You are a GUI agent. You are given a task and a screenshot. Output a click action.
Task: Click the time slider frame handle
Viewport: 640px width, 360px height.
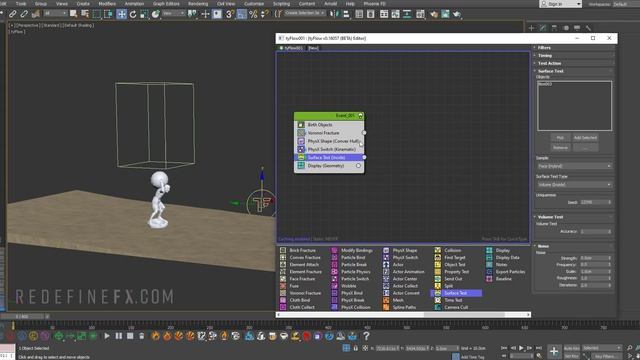click(22, 316)
